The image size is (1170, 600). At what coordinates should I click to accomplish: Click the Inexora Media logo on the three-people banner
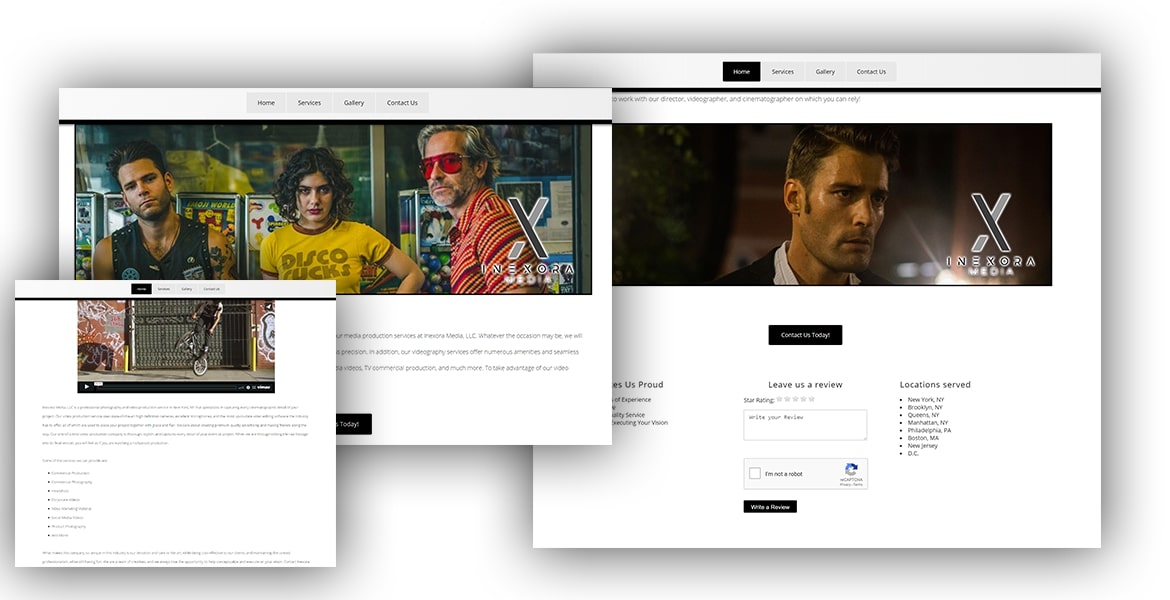528,240
